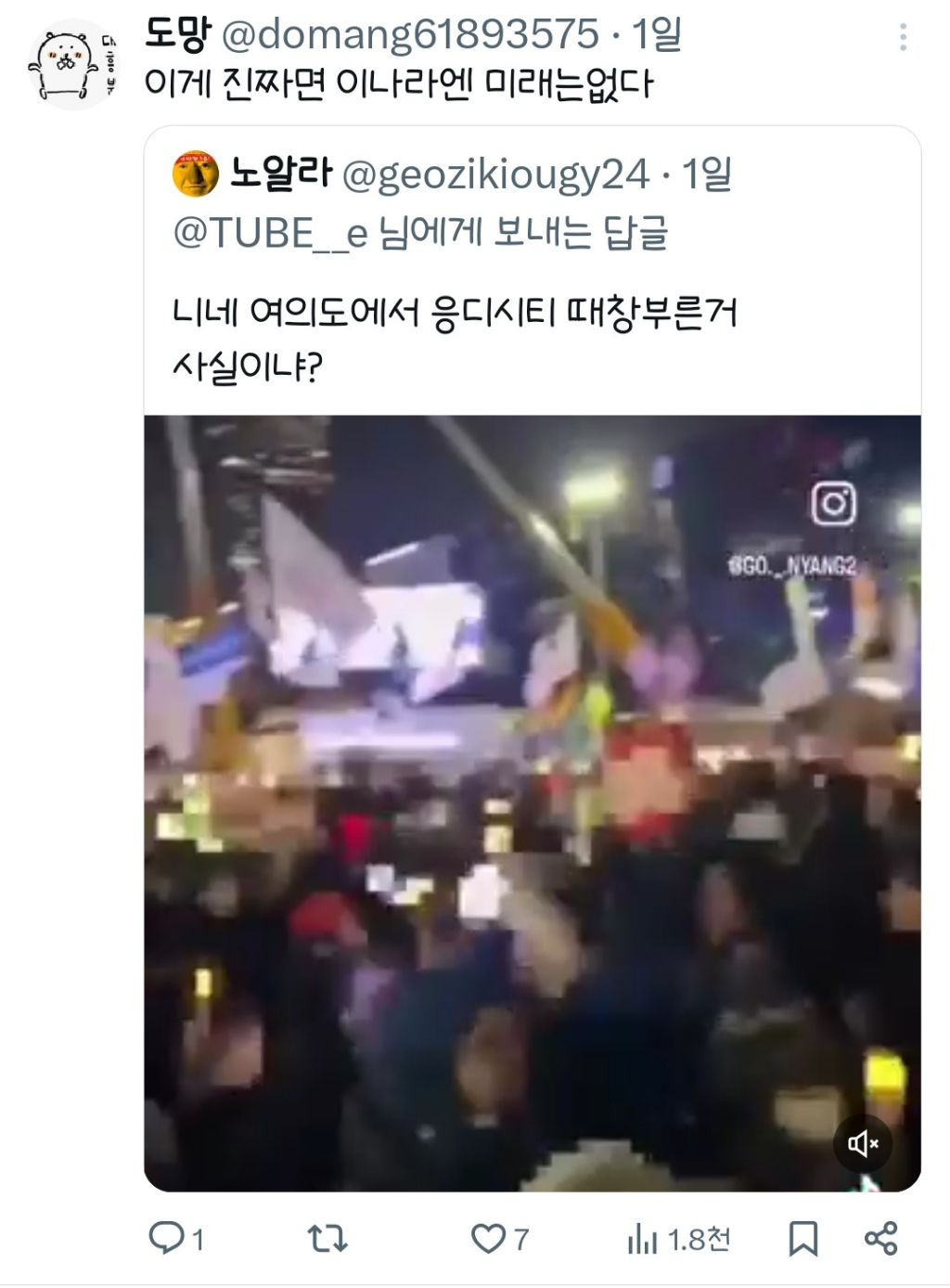Unmute the video with speaker icon
The height and width of the screenshot is (1288, 950).
click(x=863, y=1143)
